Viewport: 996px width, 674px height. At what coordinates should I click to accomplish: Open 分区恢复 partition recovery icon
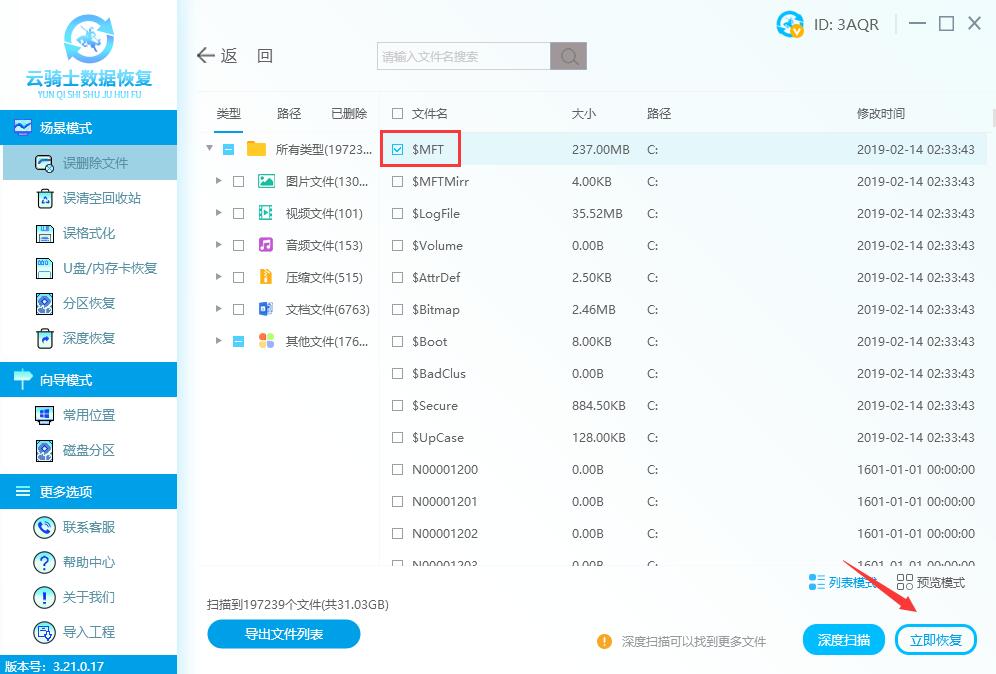(x=44, y=303)
